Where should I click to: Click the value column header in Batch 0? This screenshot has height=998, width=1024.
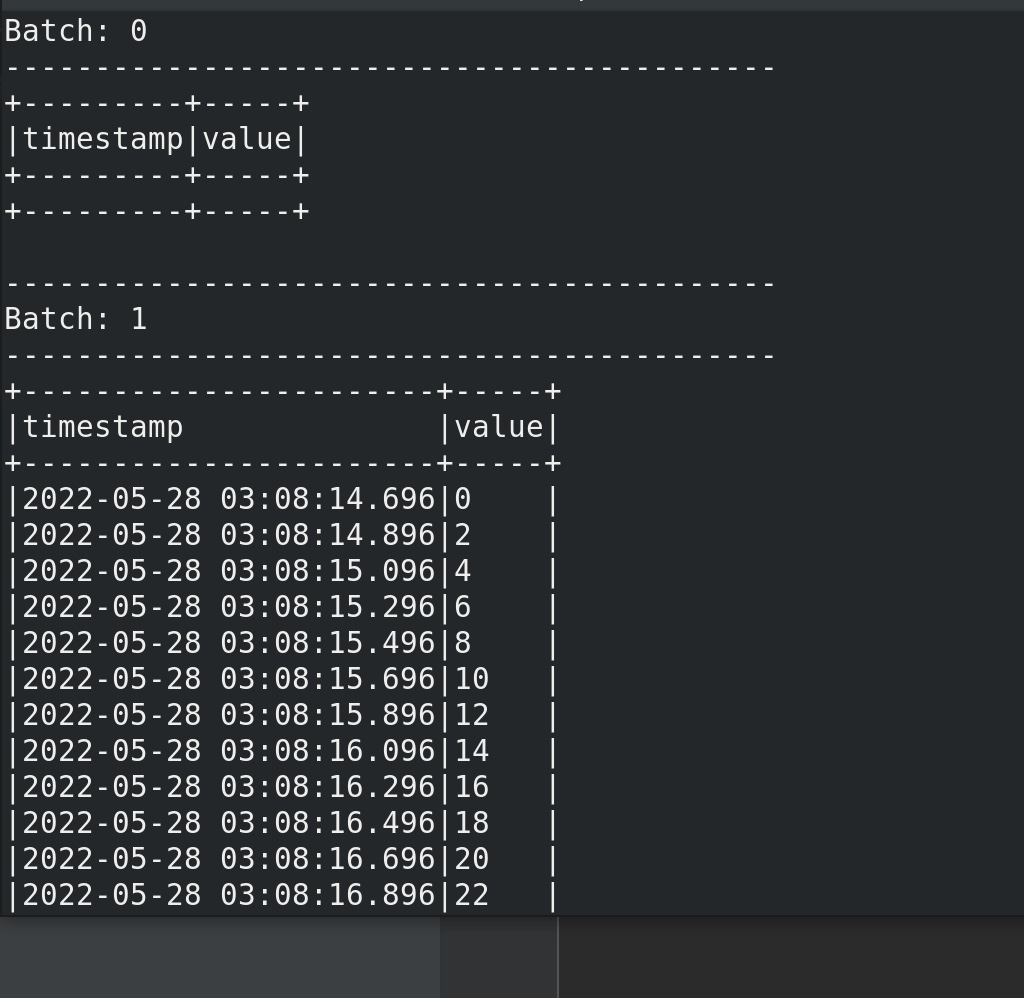point(247,139)
